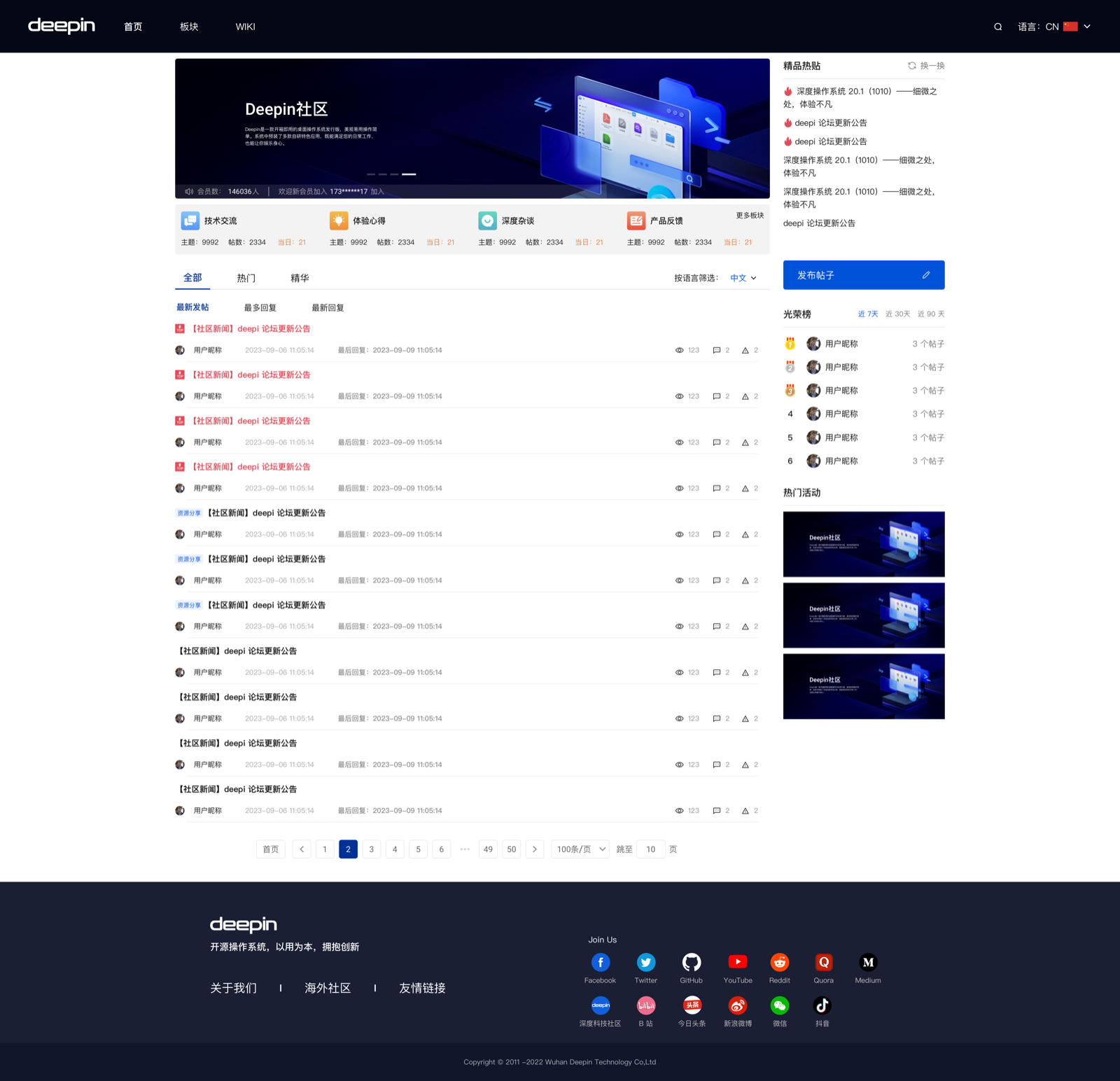Click the bronze medal rank three icon
This screenshot has width=1120, height=1081.
790,391
